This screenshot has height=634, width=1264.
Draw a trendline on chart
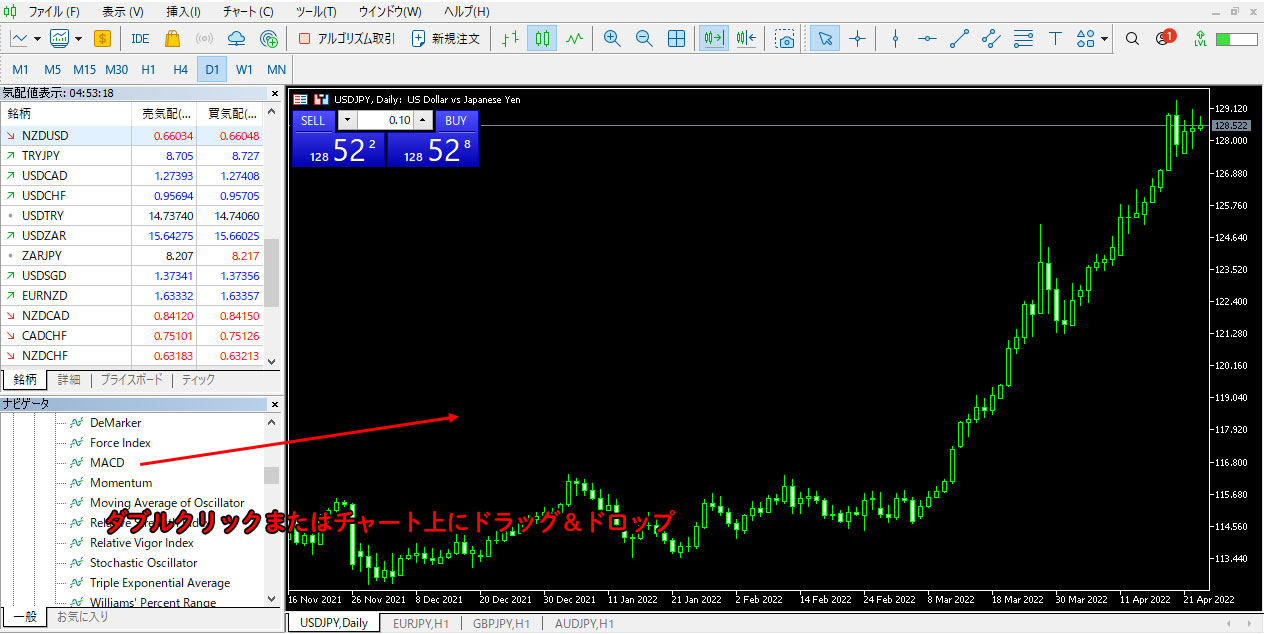tap(959, 38)
